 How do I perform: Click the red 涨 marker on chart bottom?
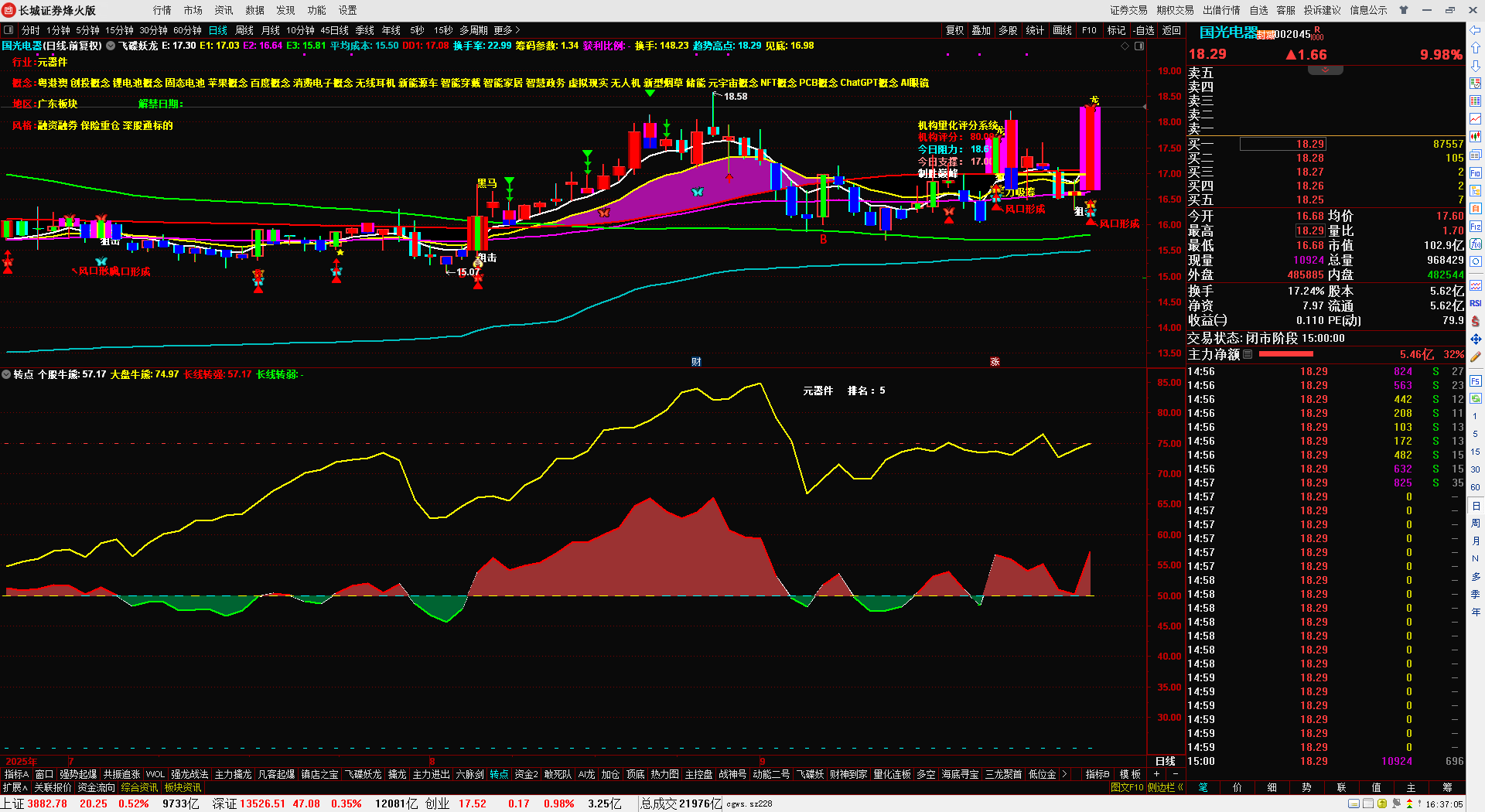tap(995, 362)
